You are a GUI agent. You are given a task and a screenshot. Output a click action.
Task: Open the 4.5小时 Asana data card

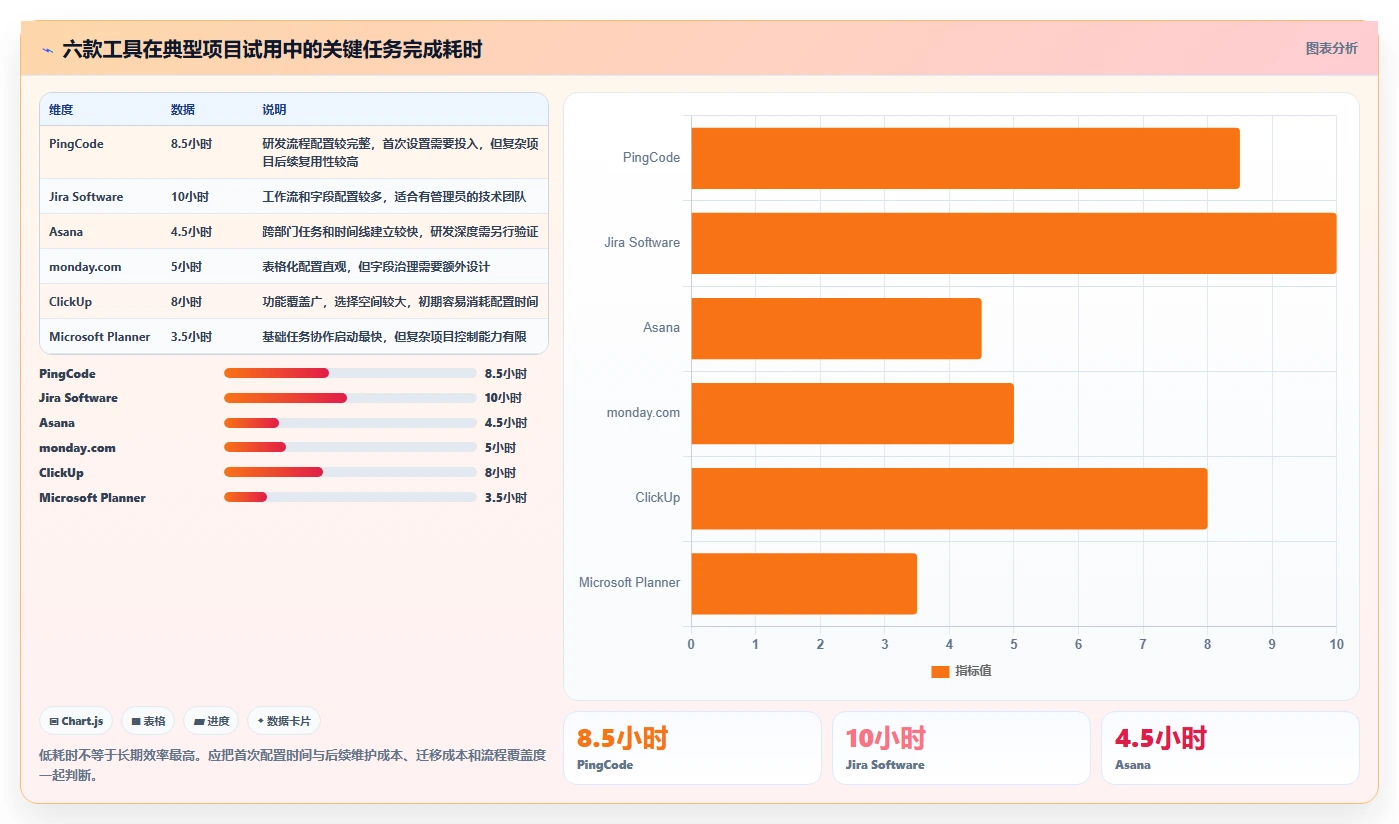(1230, 748)
